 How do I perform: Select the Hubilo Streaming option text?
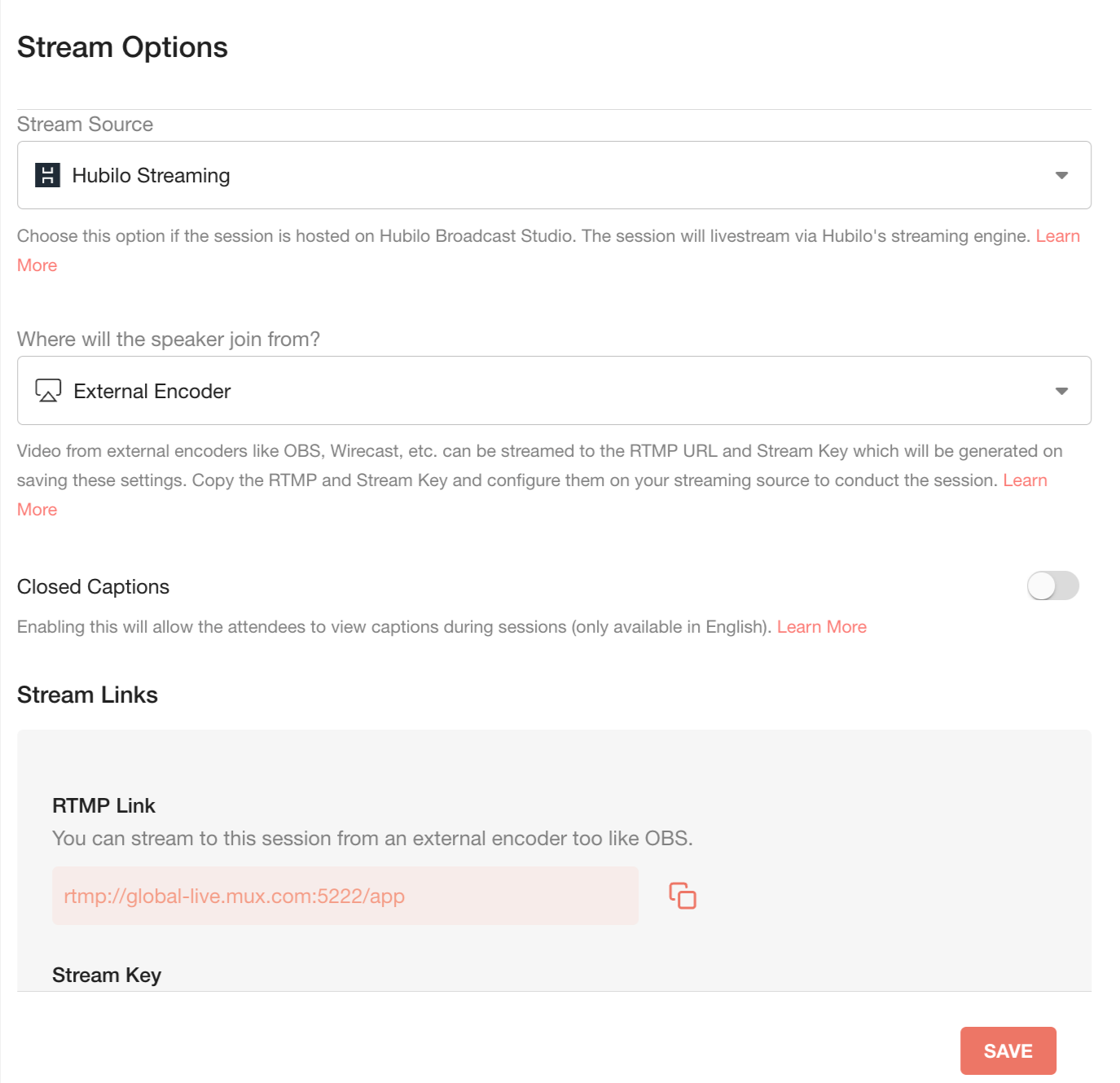point(151,176)
